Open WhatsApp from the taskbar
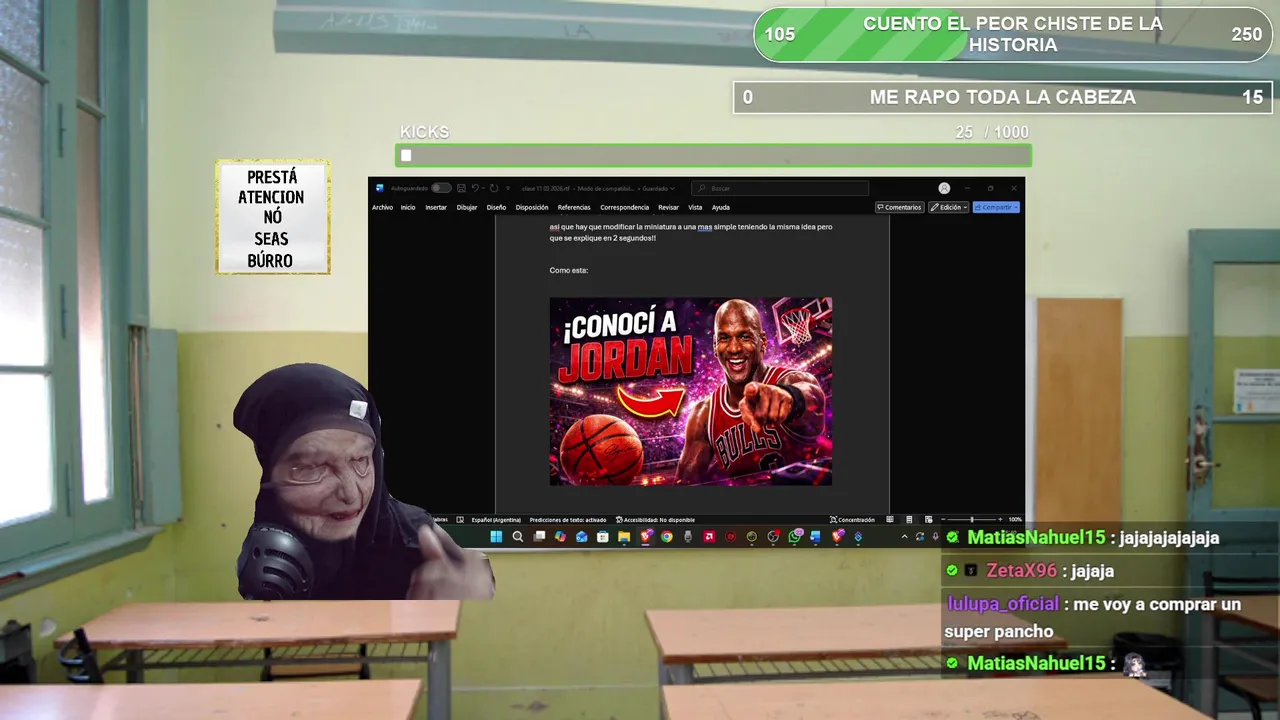Viewport: 1280px width, 720px height. 794,536
